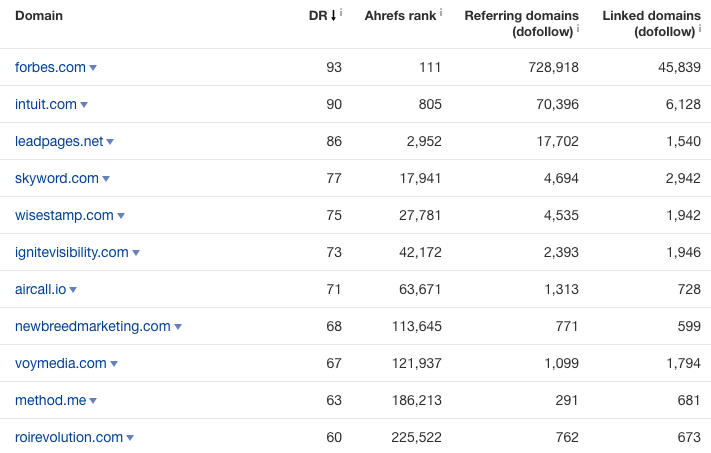
Task: Expand the skyword.com dropdown arrow
Action: (x=106, y=179)
